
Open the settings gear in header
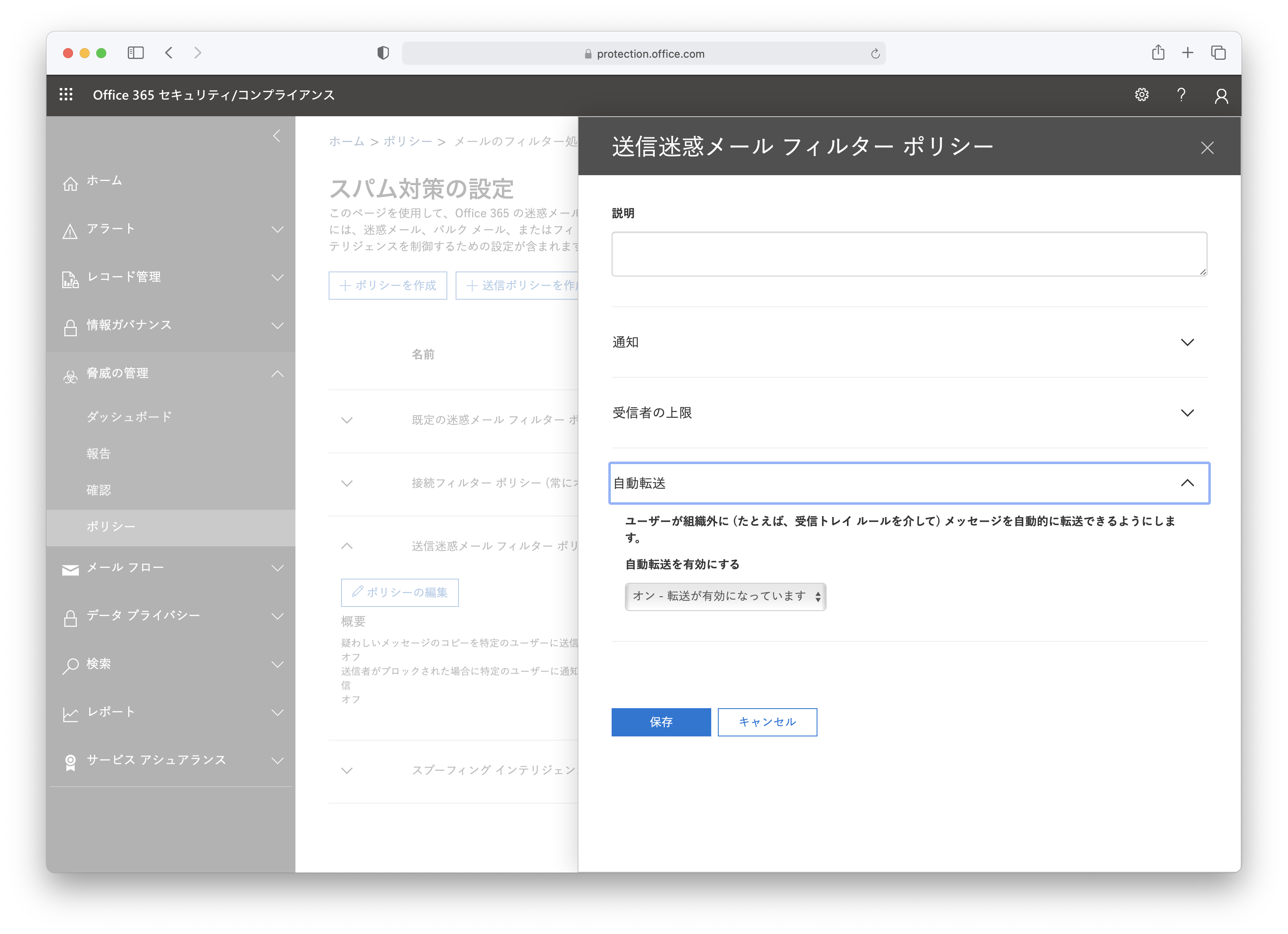tap(1142, 95)
